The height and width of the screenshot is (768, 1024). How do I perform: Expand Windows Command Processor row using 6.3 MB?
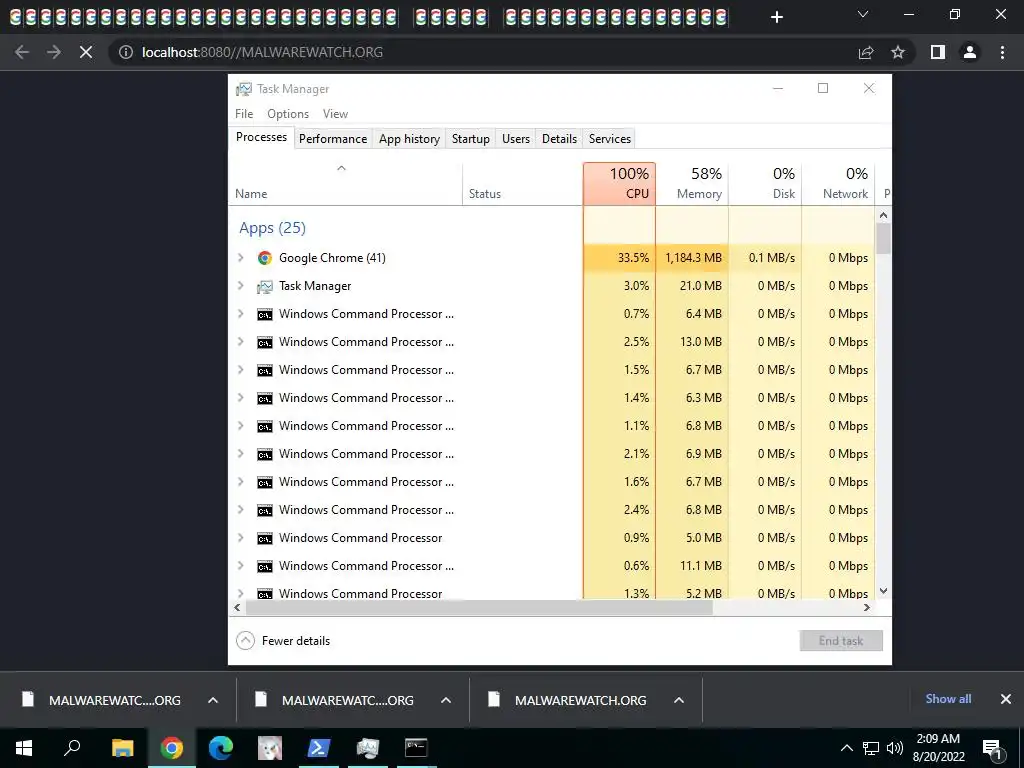240,398
